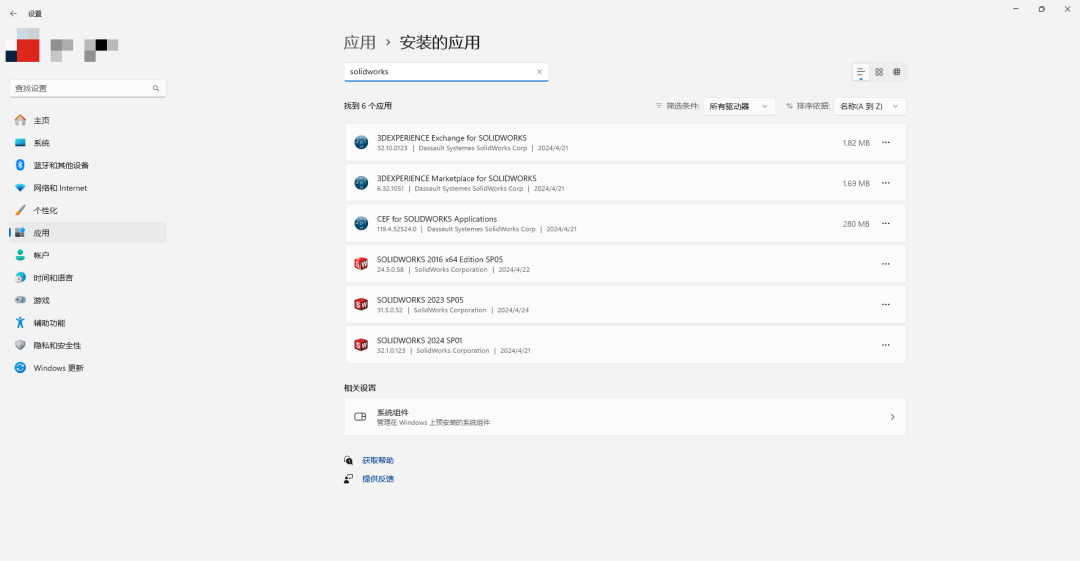Click the search icon in settings search box
This screenshot has height=561, width=1080.
point(156,88)
